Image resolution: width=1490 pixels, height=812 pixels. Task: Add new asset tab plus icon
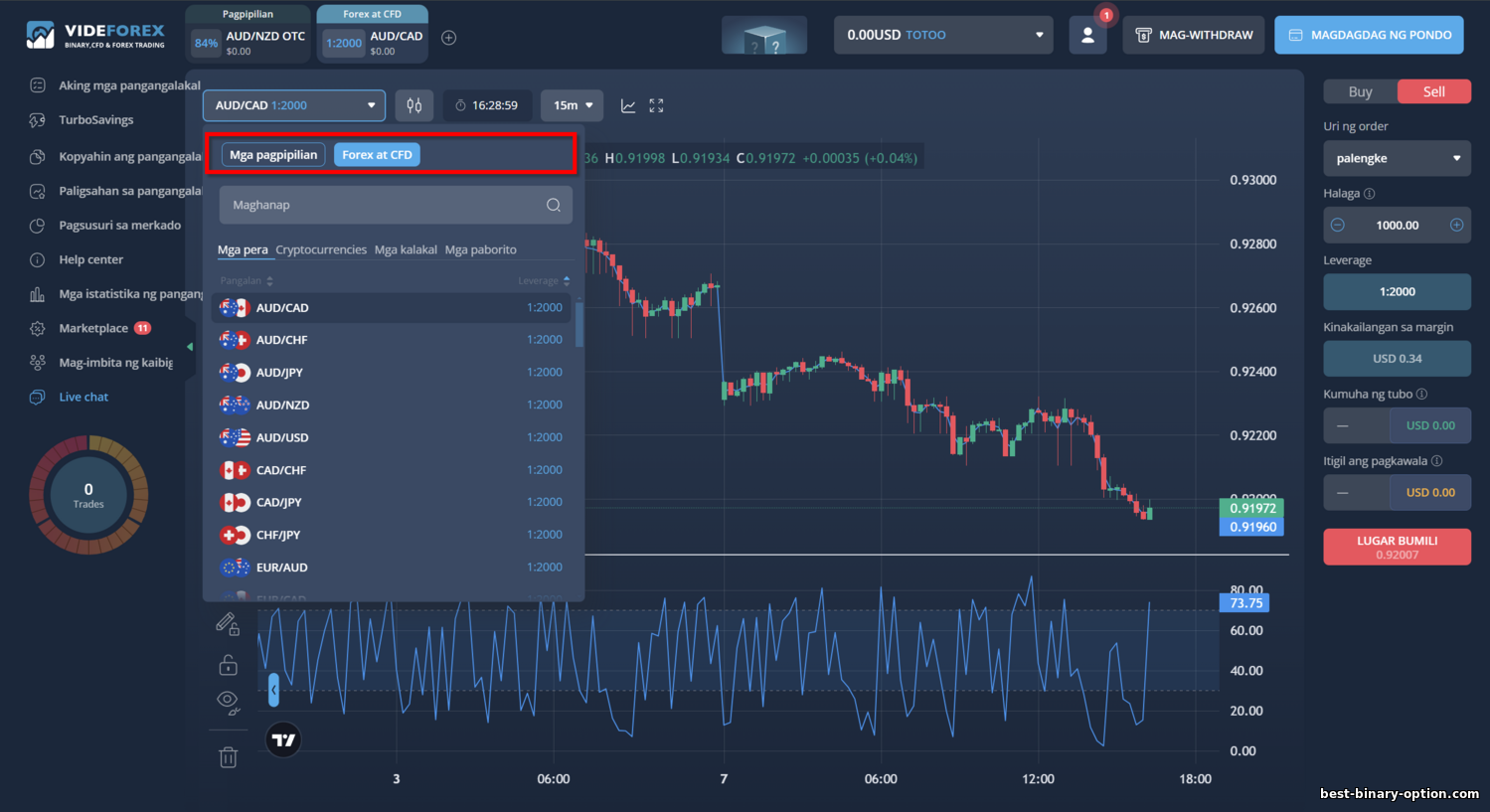point(448,38)
